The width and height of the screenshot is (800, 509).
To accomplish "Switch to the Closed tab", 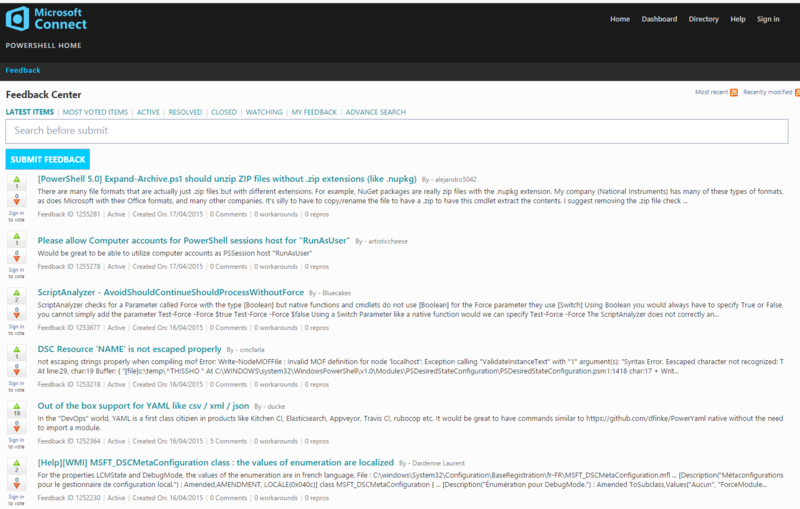I will 224,112.
